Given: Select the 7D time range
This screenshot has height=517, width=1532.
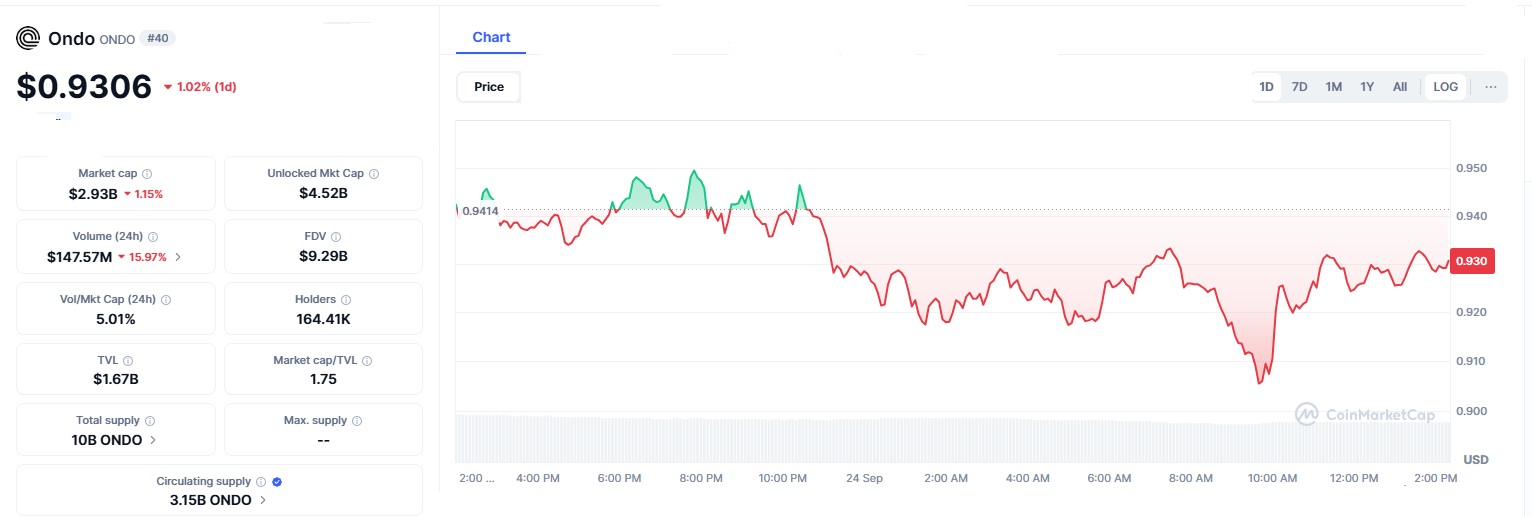Looking at the screenshot, I should pyautogui.click(x=1299, y=87).
